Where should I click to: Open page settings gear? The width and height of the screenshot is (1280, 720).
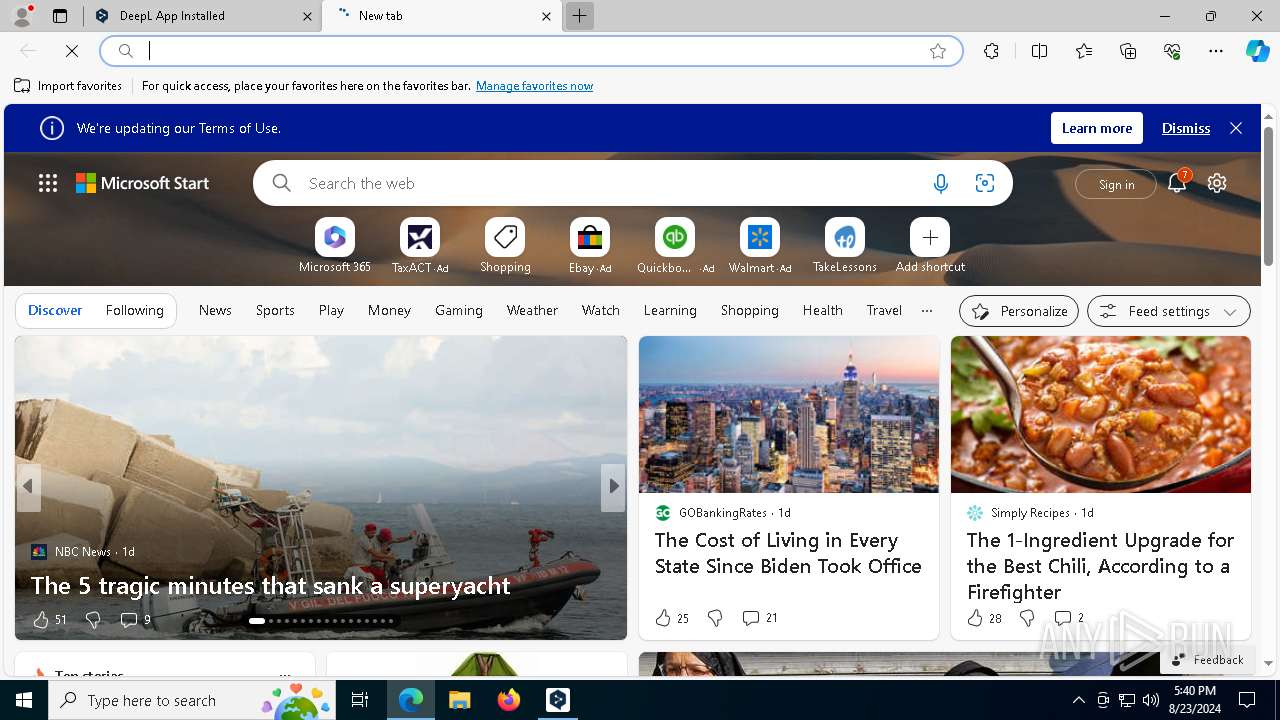tap(1217, 183)
